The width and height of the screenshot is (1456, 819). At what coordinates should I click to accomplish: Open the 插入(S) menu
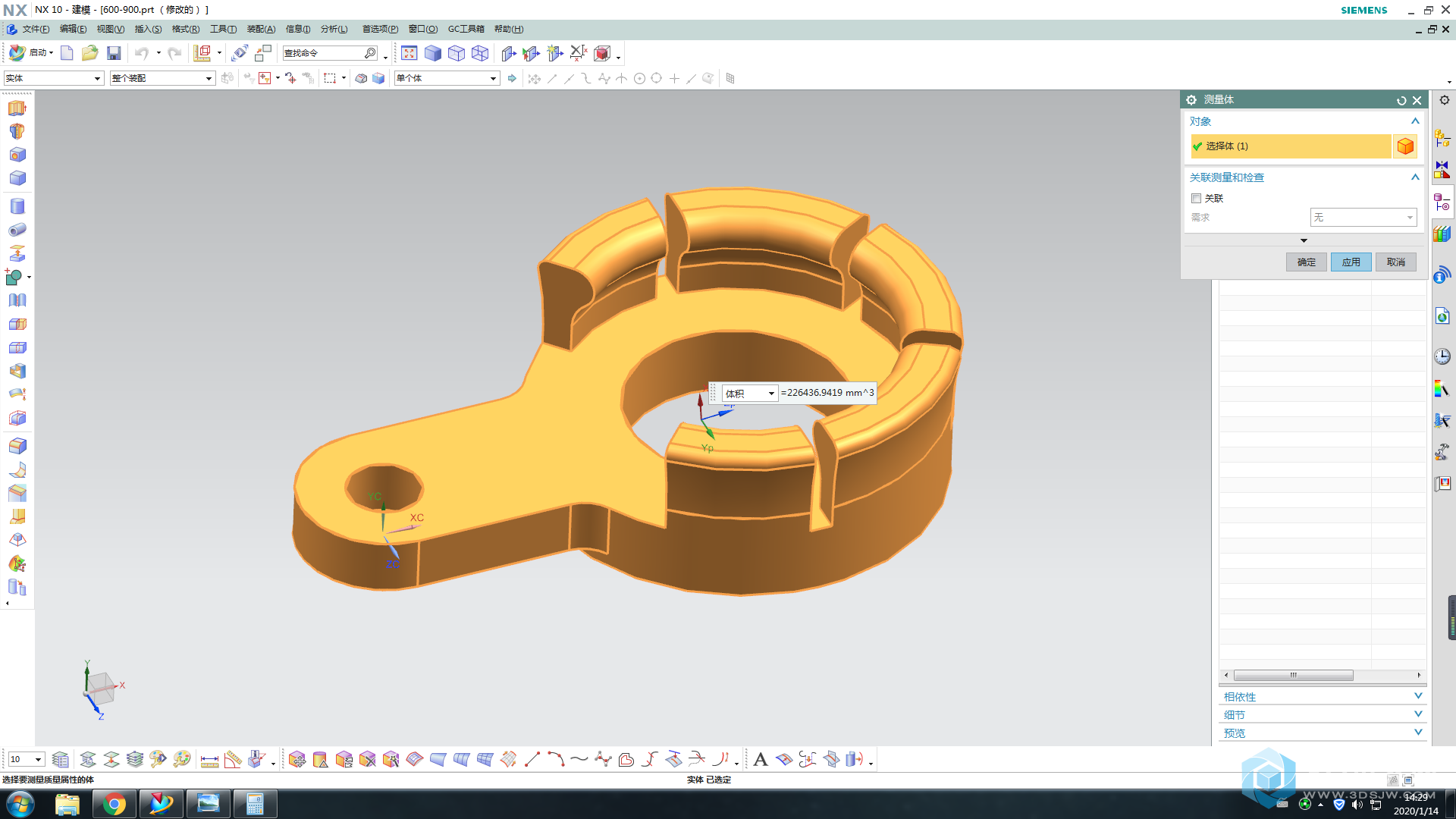click(148, 29)
